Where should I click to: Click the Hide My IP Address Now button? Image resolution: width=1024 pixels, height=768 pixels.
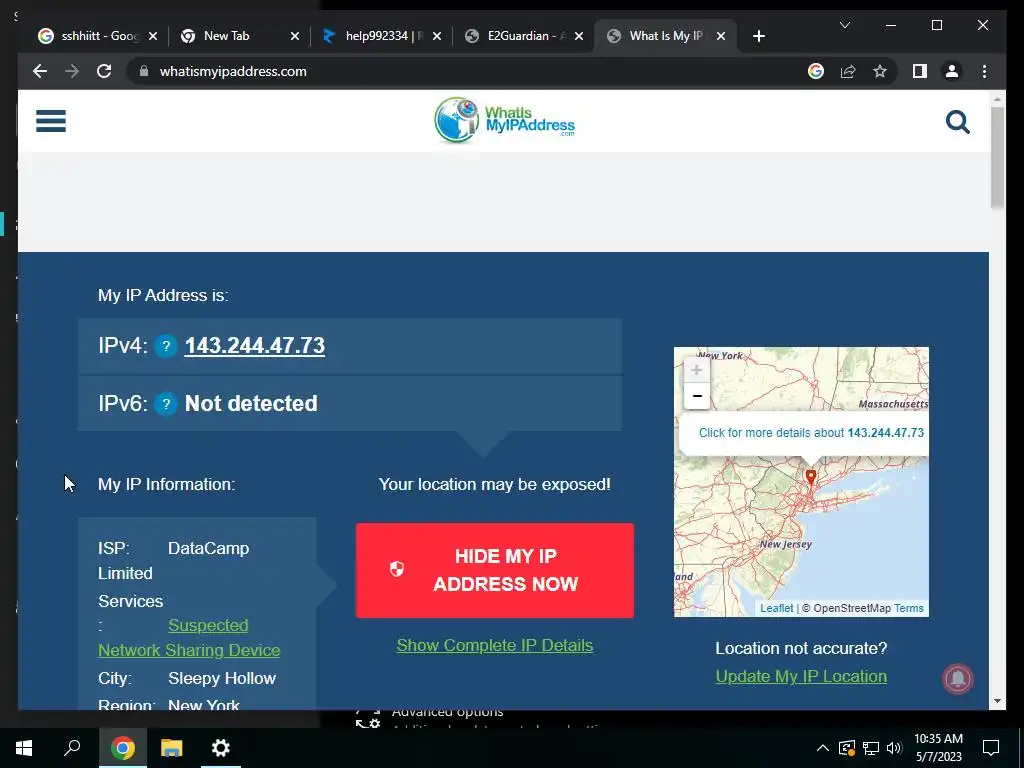(x=494, y=570)
